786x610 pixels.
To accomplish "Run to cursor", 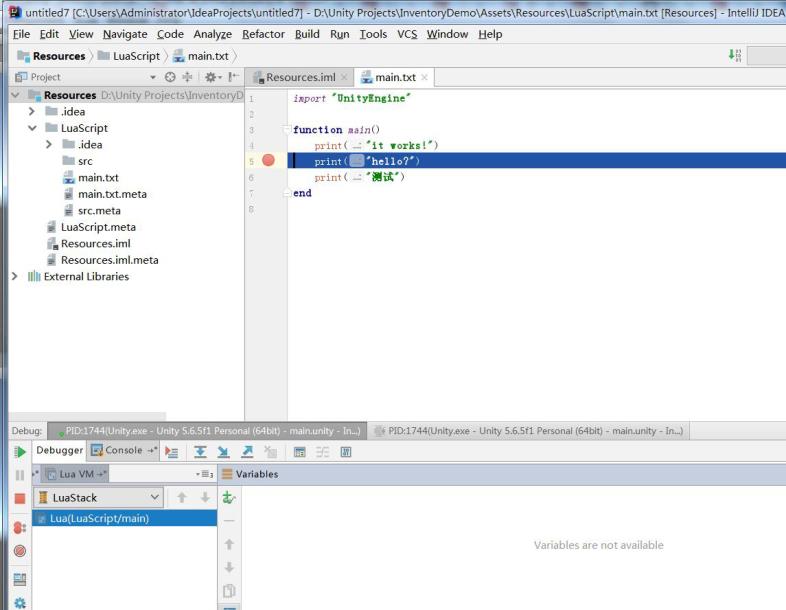I will point(271,452).
